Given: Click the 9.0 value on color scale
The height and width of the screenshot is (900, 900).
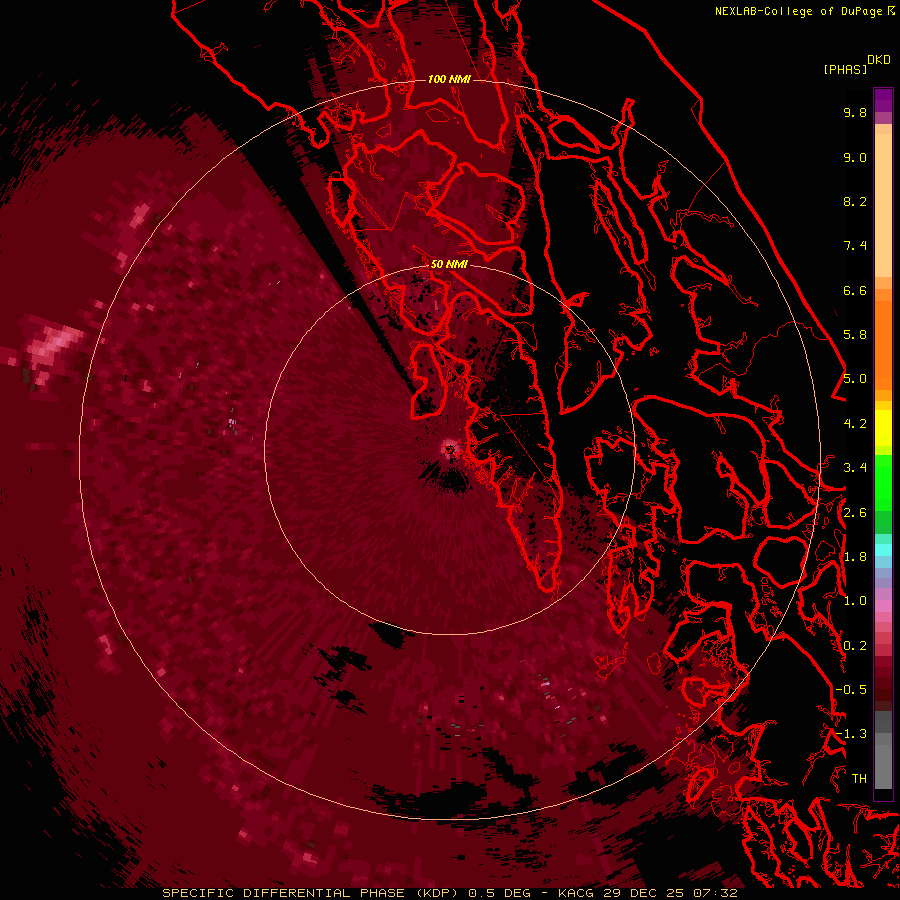Looking at the screenshot, I should tap(855, 157).
